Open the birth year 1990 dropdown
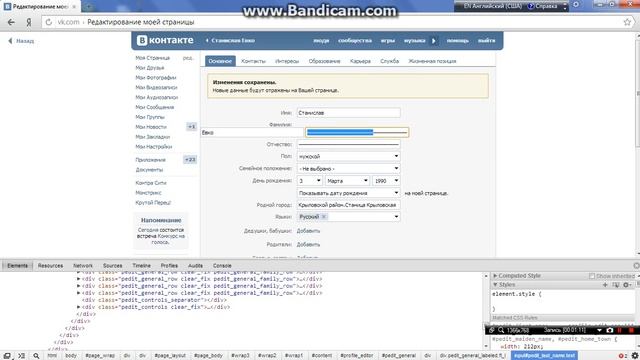Viewport: 640px width, 360px height. [x=386, y=181]
